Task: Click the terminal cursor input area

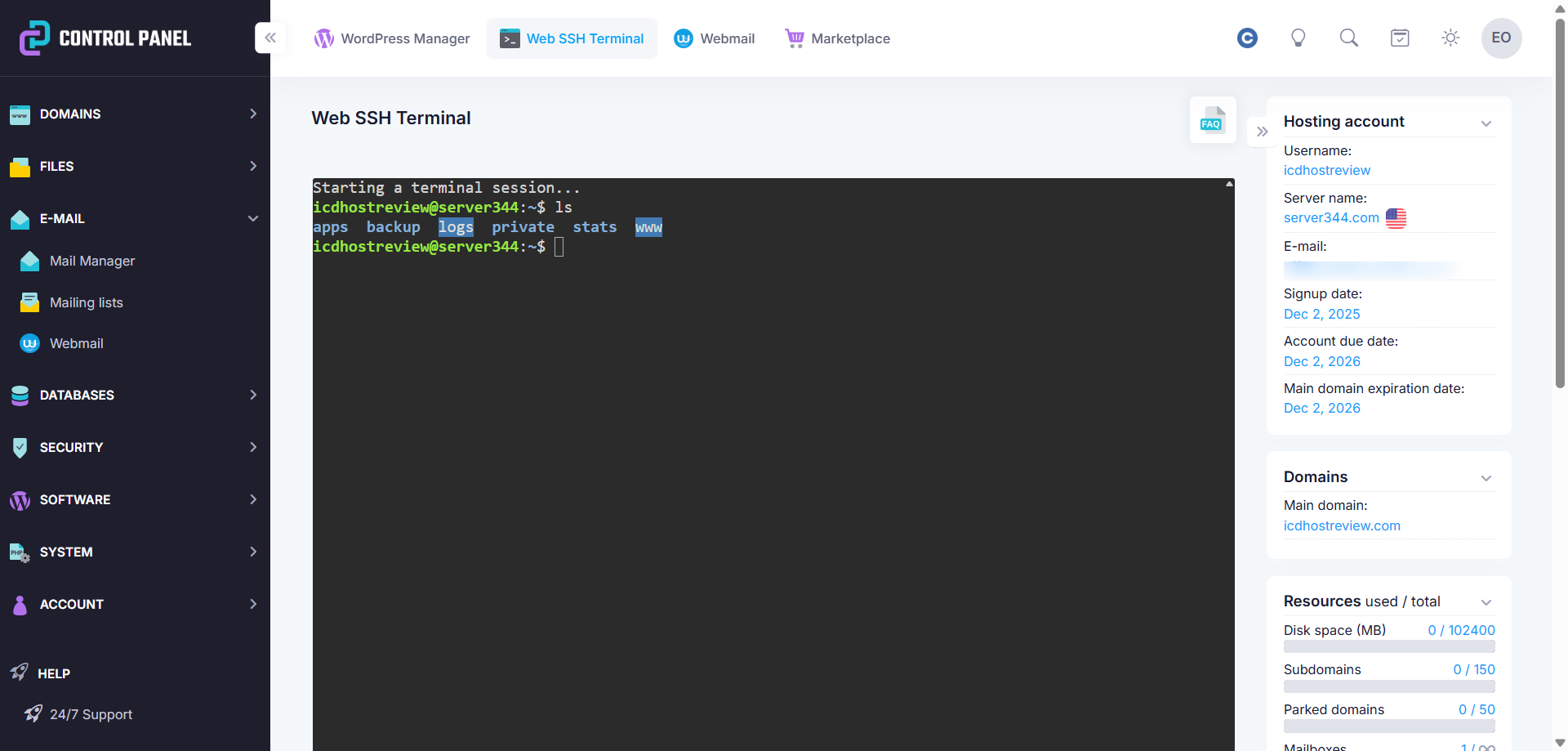Action: tap(559, 247)
